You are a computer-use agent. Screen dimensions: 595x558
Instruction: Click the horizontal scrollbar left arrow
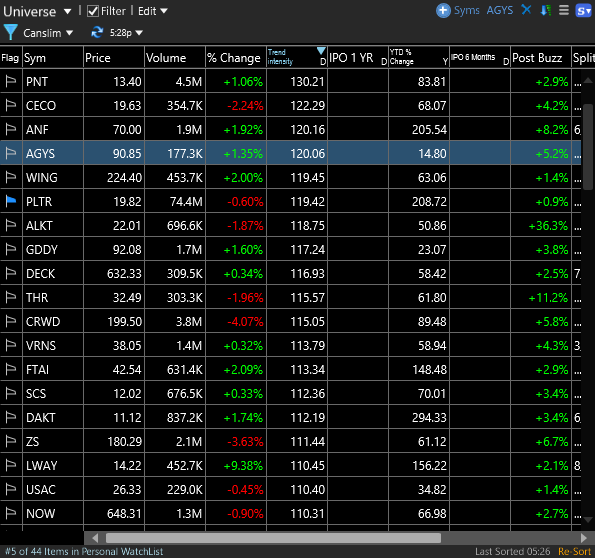click(x=95, y=538)
